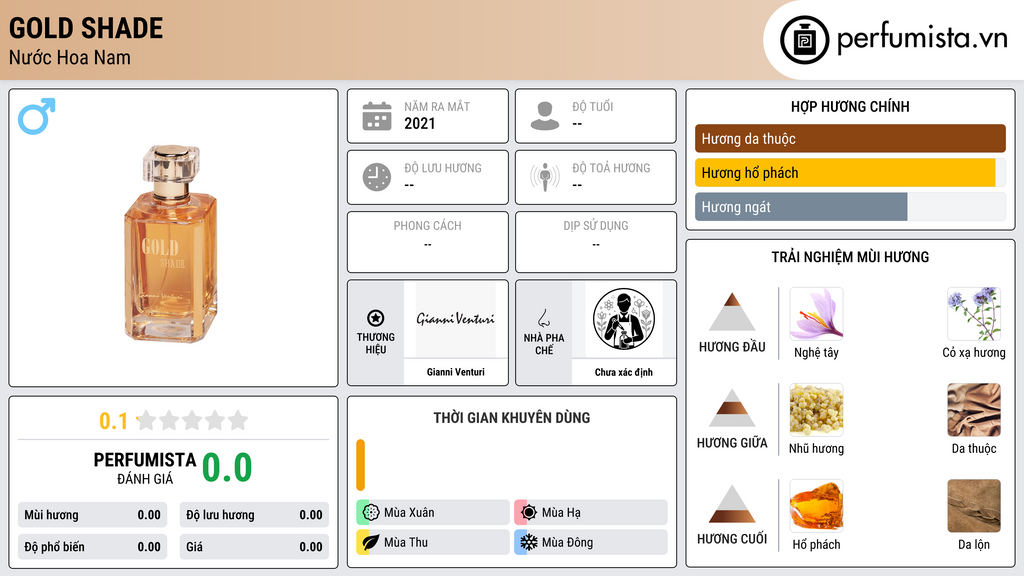Viewport: 1024px width, 576px height.
Task: Select the Mùa Đông season chip
Action: click(x=591, y=542)
